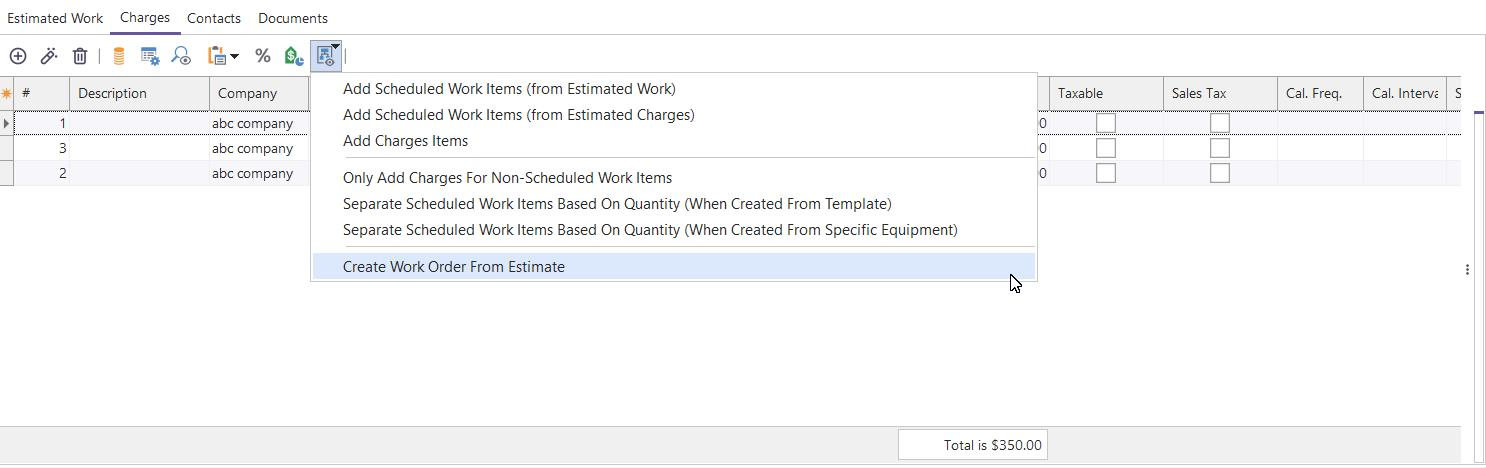Image resolution: width=1486 pixels, height=468 pixels.
Task: Toggle Sales Tax checkbox in row number 3
Action: click(x=1220, y=148)
